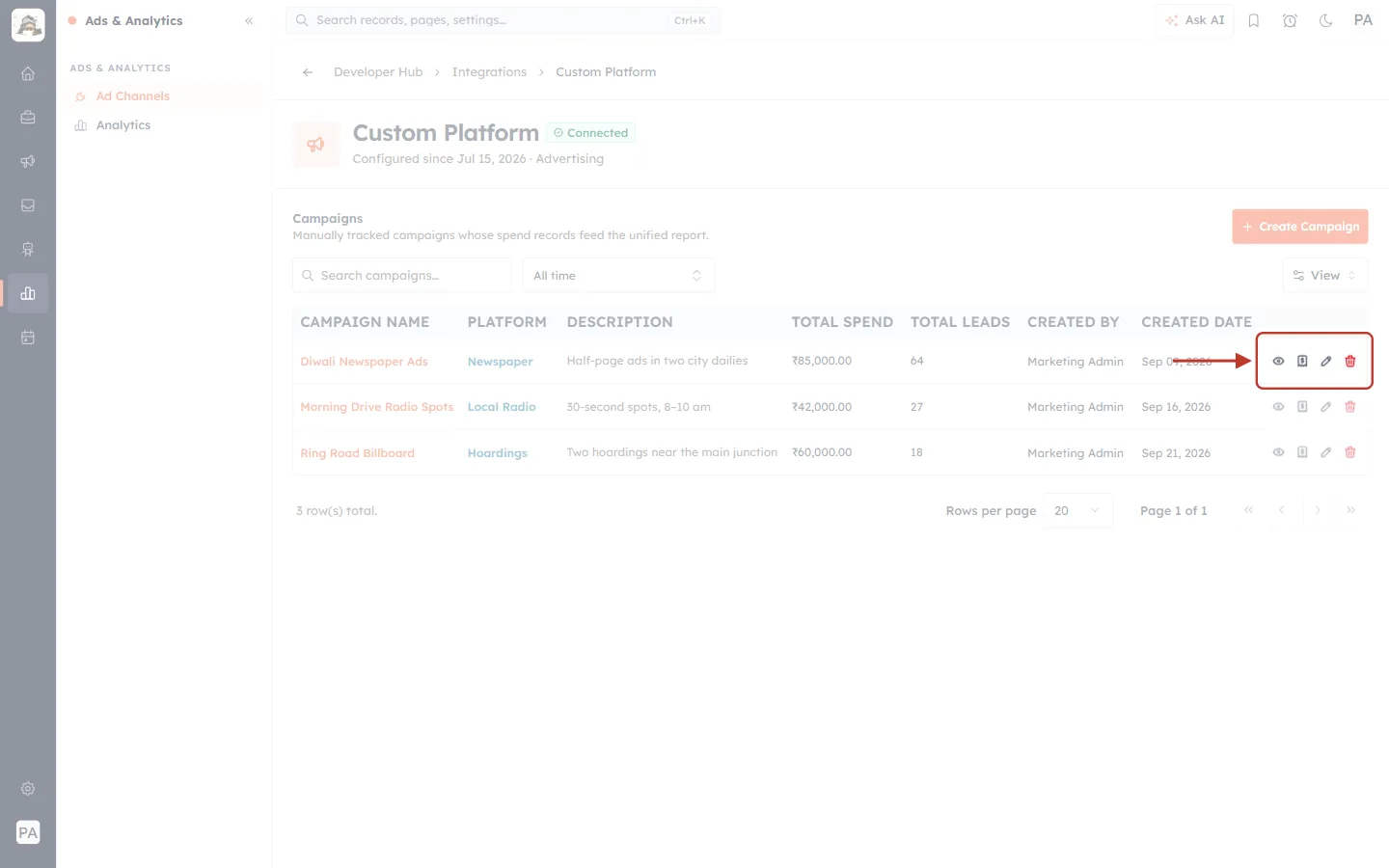This screenshot has height=868, width=1389.
Task: Click the eye icon for Morning Drive Radio Spots
Action: click(1278, 407)
